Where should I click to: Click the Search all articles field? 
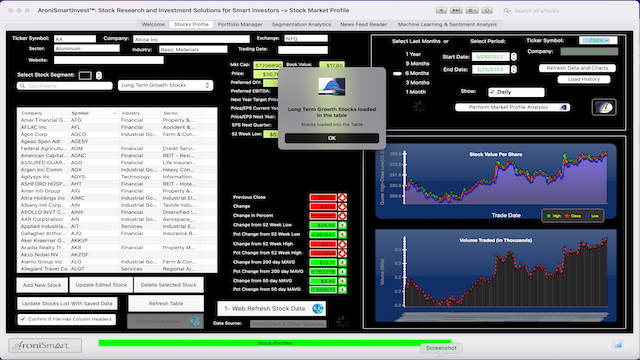[567, 11]
